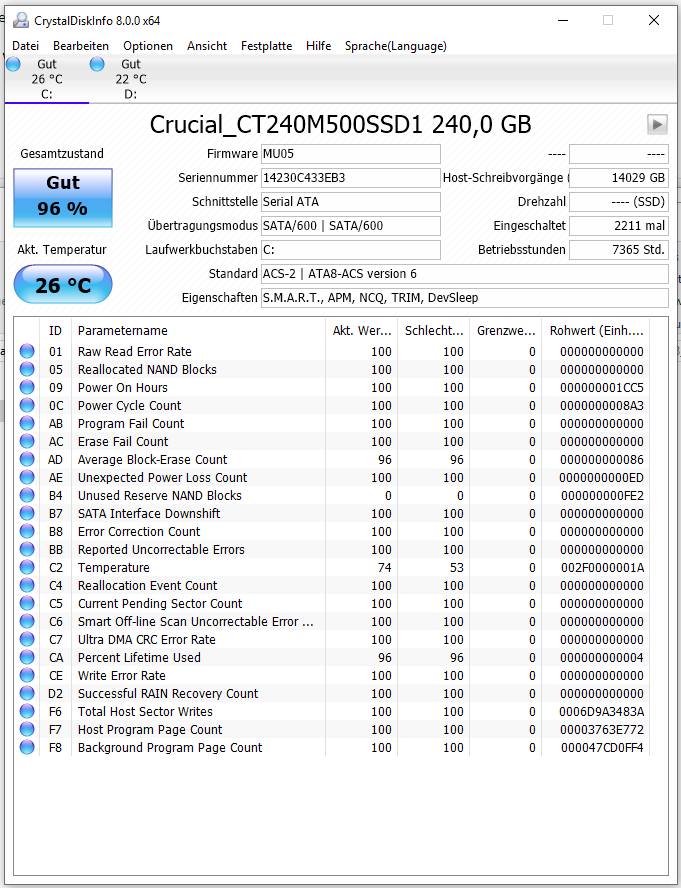Viewport: 681px width, 888px height.
Task: Open the Datei menu
Action: (25, 46)
